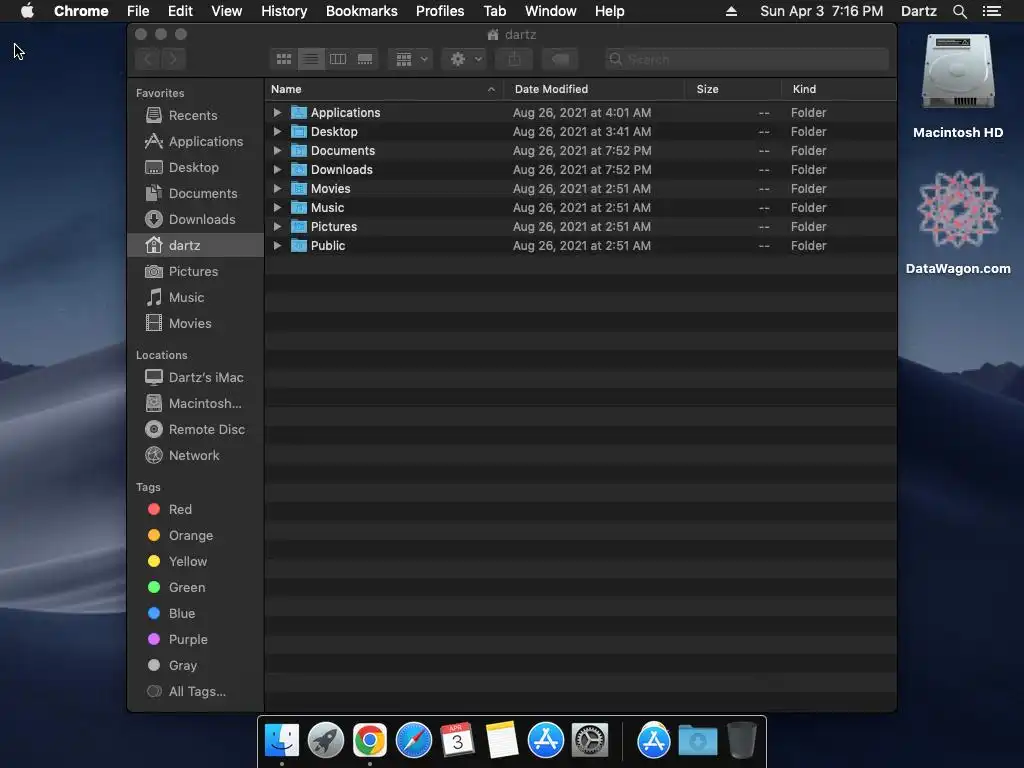Filter by the Blue tag
Screen dimensions: 1024x768
[x=195, y=614]
